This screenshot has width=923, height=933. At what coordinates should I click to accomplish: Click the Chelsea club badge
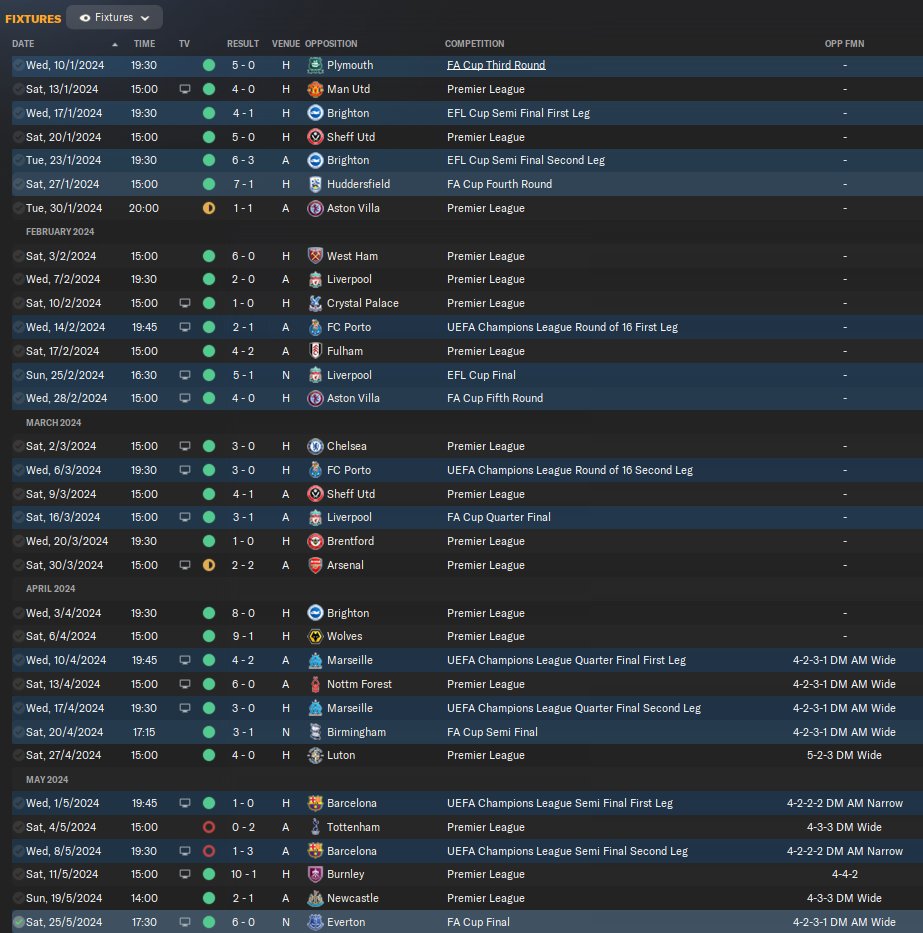point(315,446)
